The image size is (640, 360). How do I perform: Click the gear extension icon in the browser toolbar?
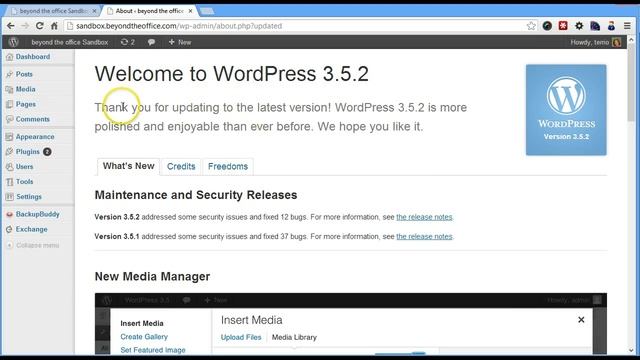pos(579,26)
